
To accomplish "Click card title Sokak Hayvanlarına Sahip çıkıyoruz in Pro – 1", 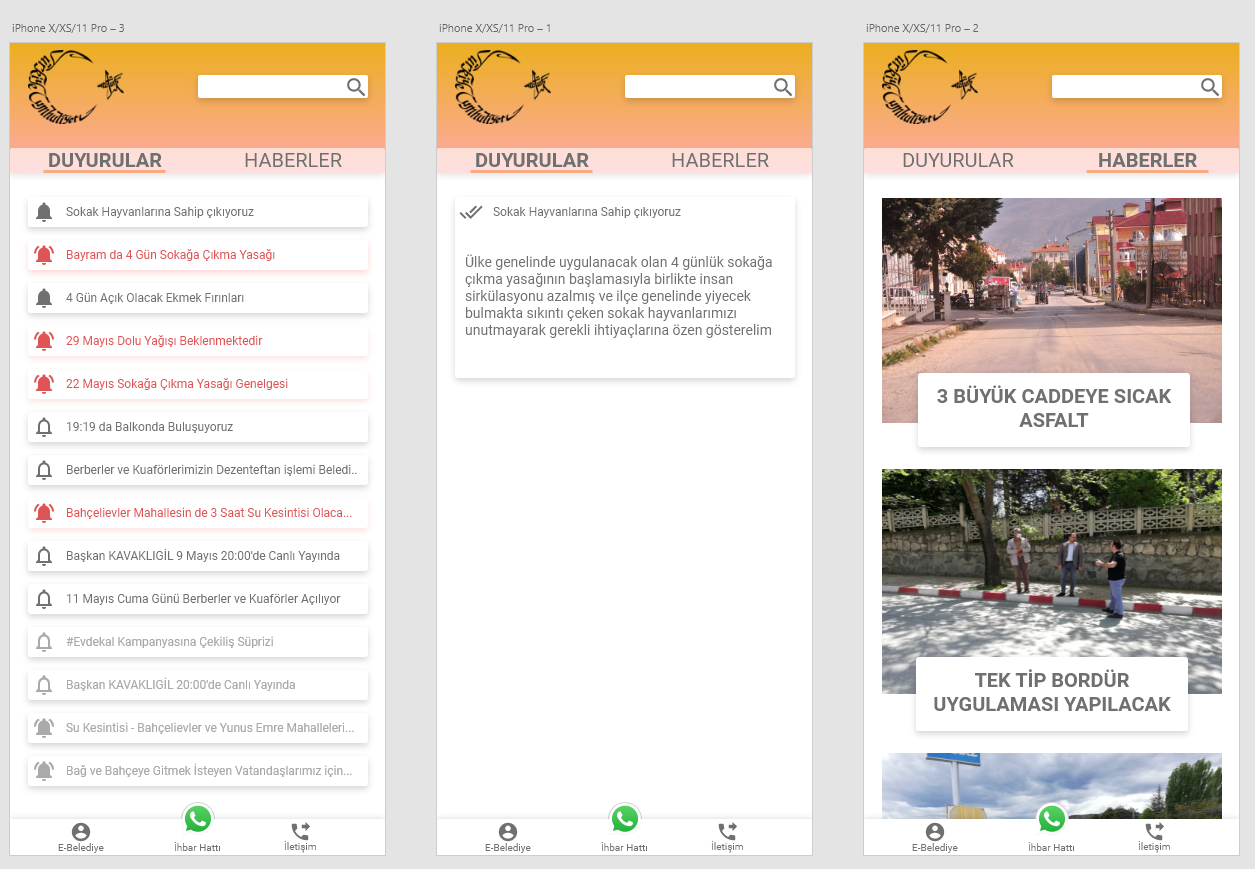I will (x=587, y=212).
